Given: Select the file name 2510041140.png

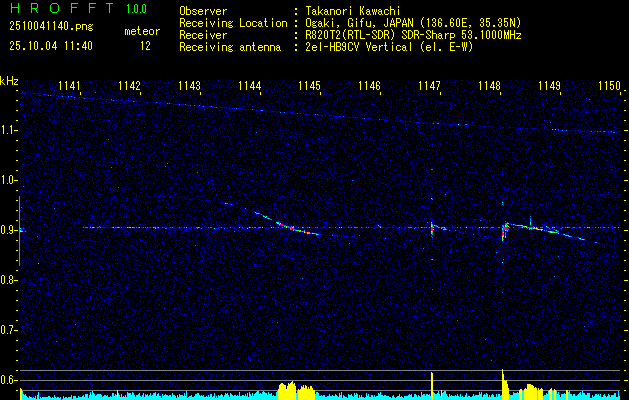Looking at the screenshot, I should pos(51,26).
